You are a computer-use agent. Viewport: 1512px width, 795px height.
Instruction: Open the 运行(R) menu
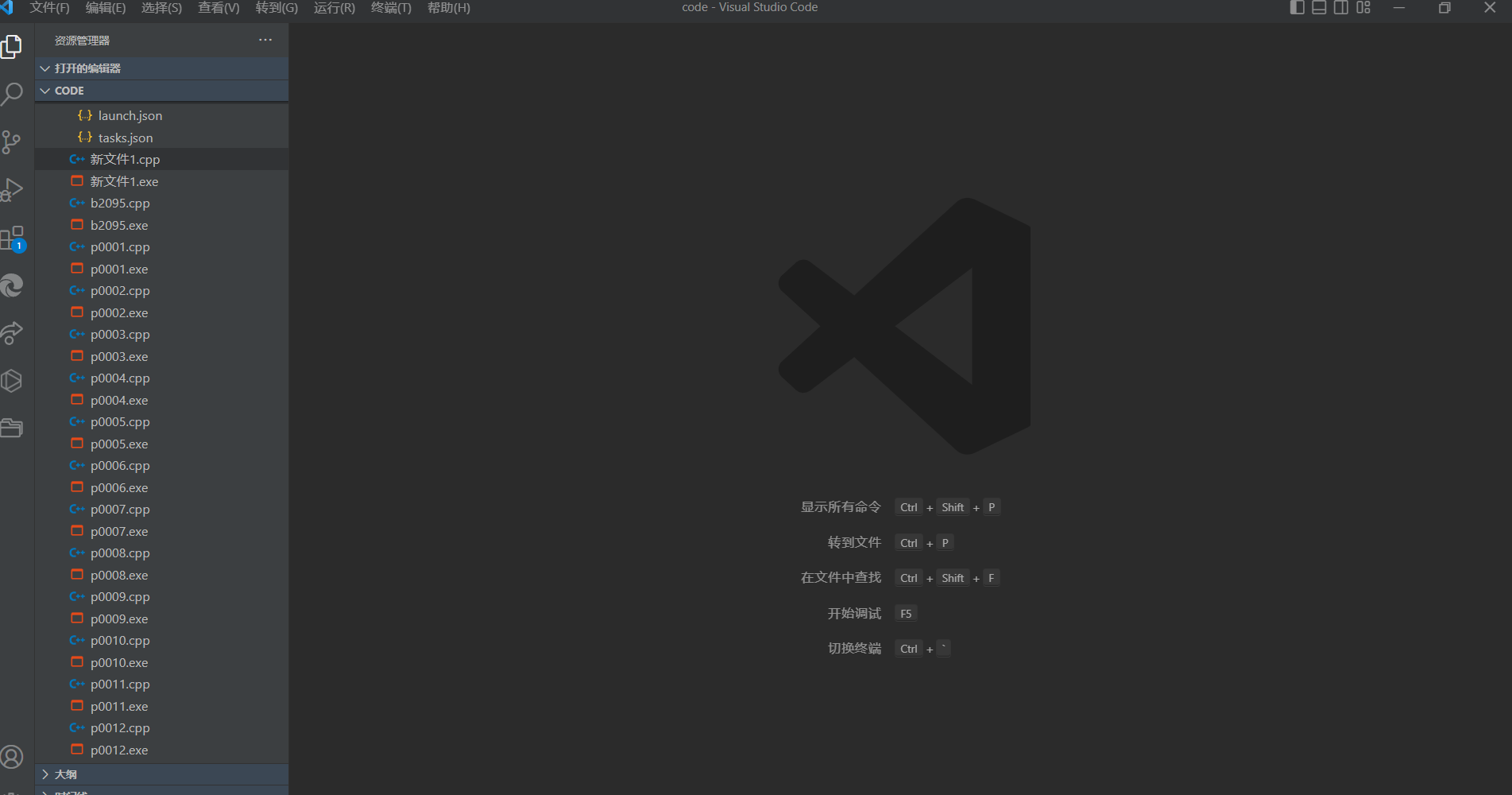(334, 8)
